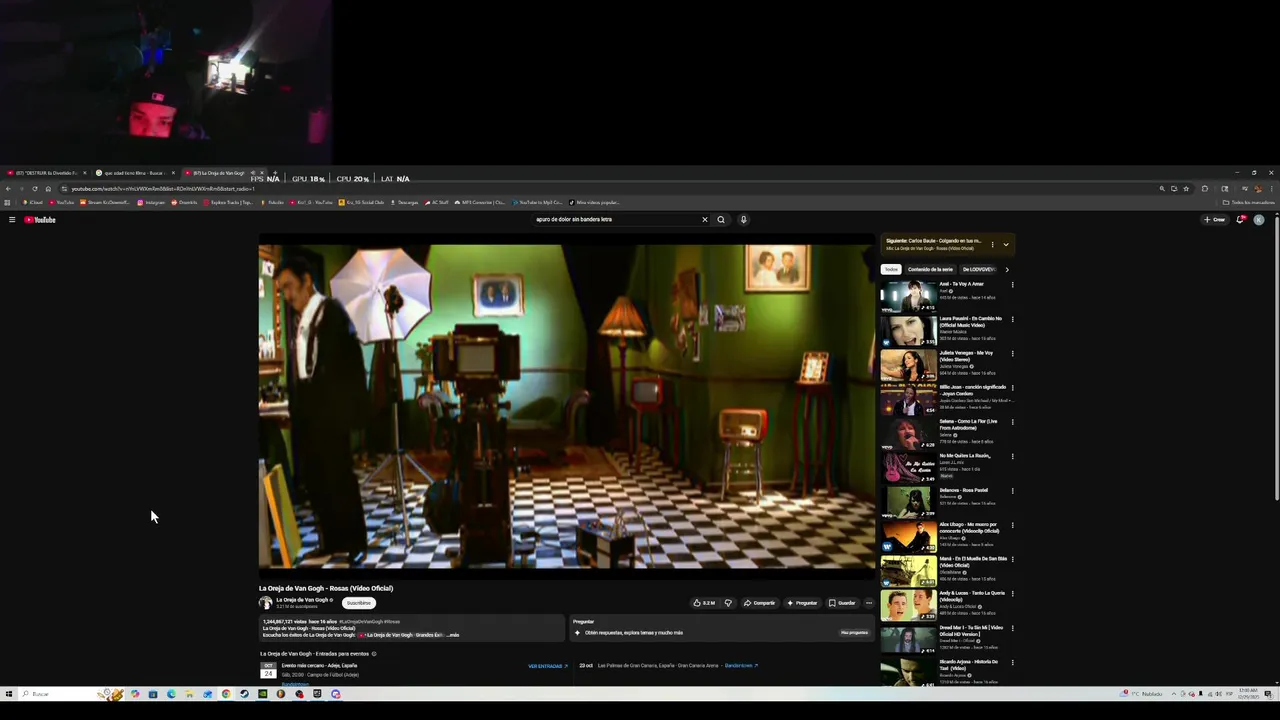Go back in browser history
This screenshot has height=720, width=1280.
[8, 189]
